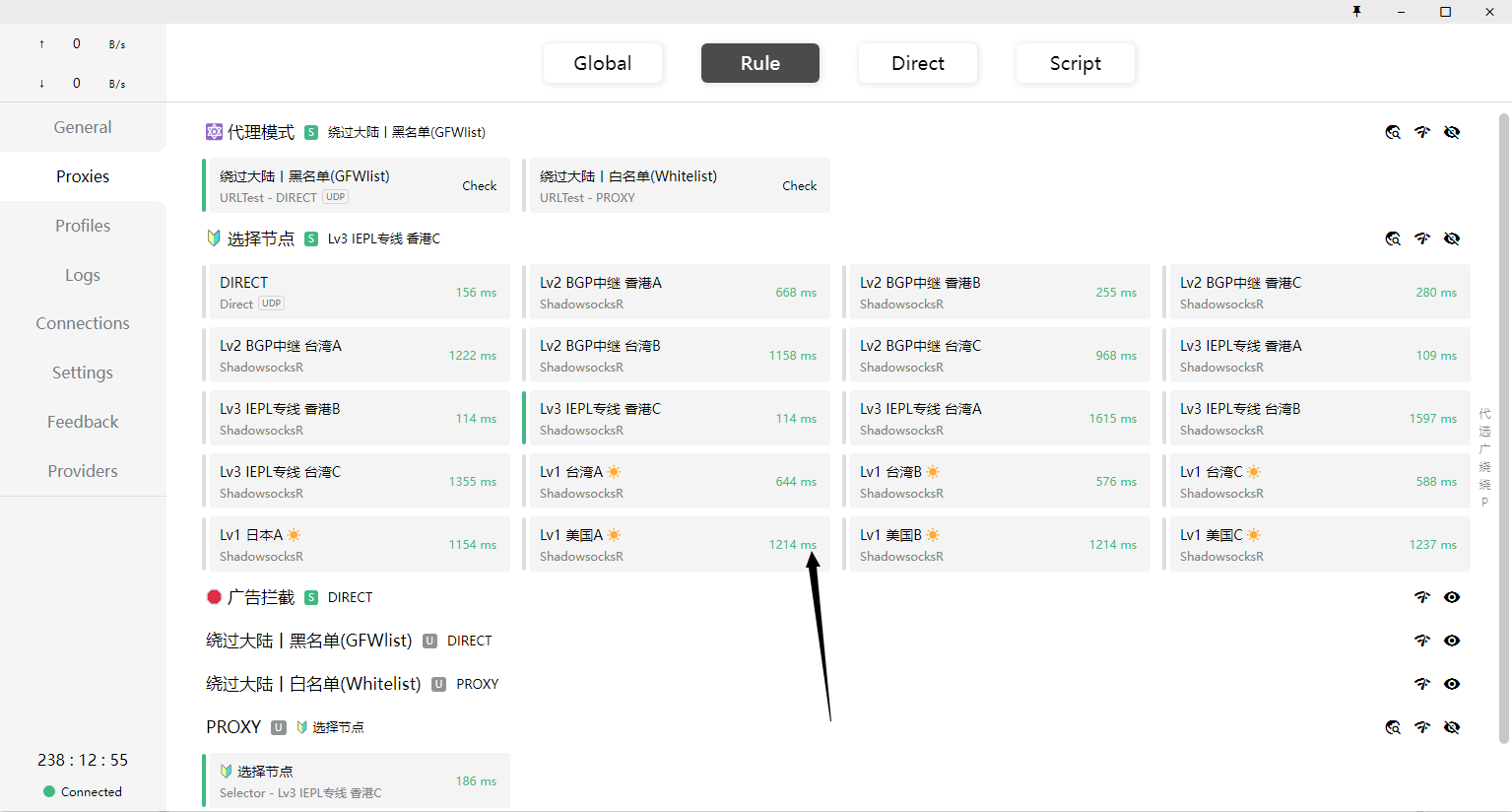Image resolution: width=1512 pixels, height=812 pixels.
Task: Click the 选择节点 Selector card under PROXY
Action: pos(357,780)
